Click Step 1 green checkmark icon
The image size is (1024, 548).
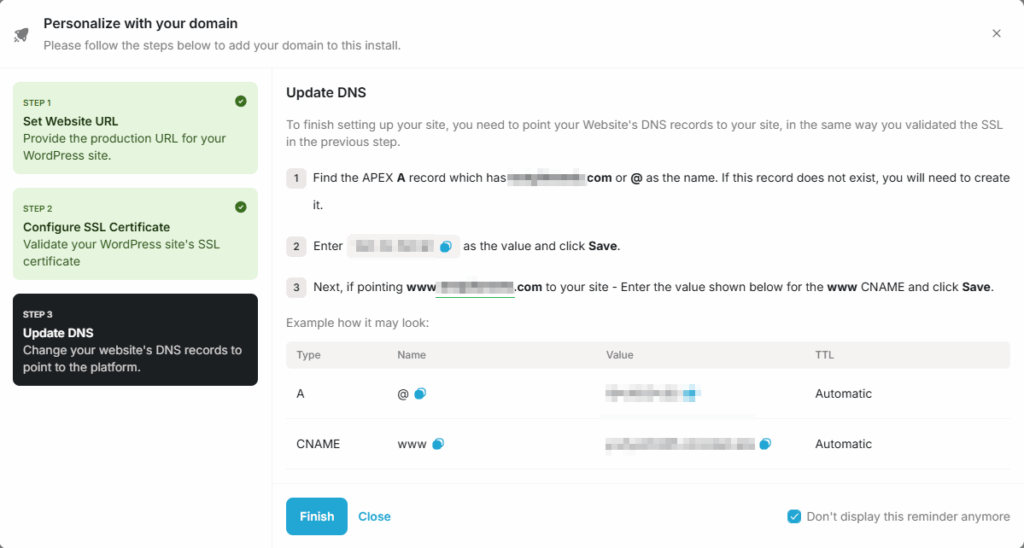[x=241, y=101]
